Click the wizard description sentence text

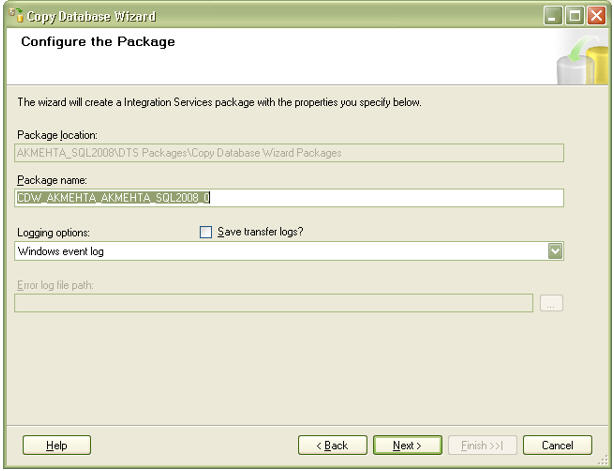[x=219, y=102]
